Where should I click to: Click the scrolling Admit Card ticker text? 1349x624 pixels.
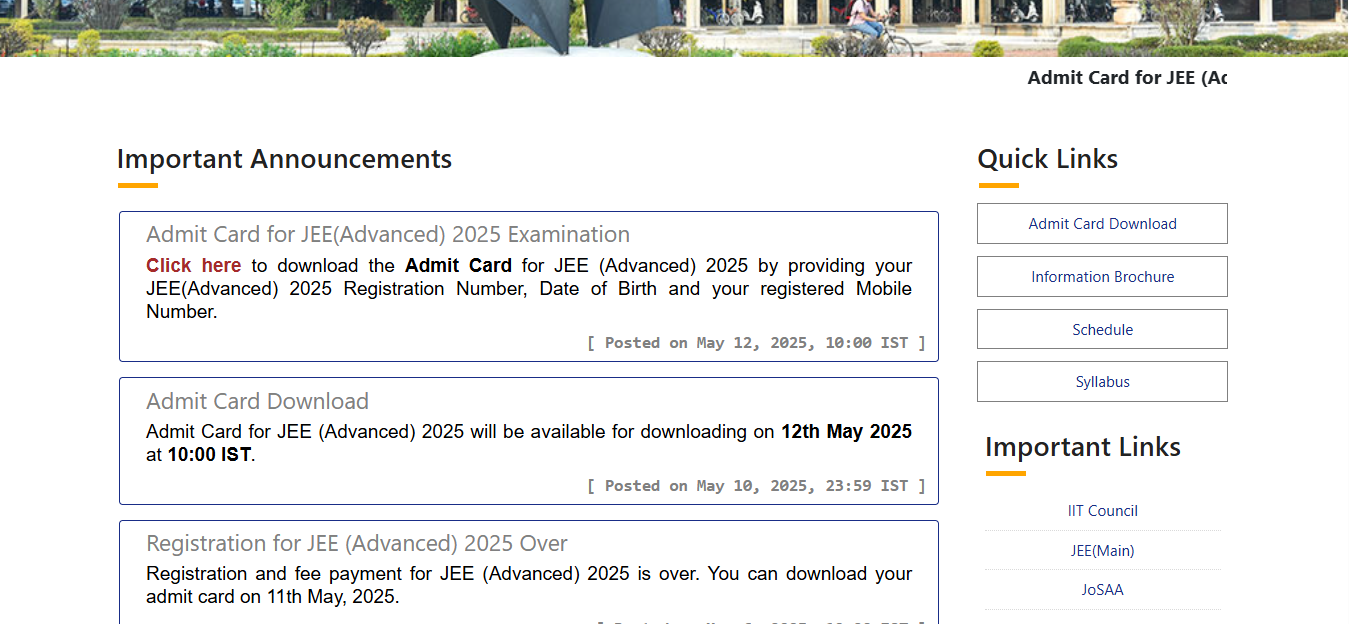tap(1126, 77)
